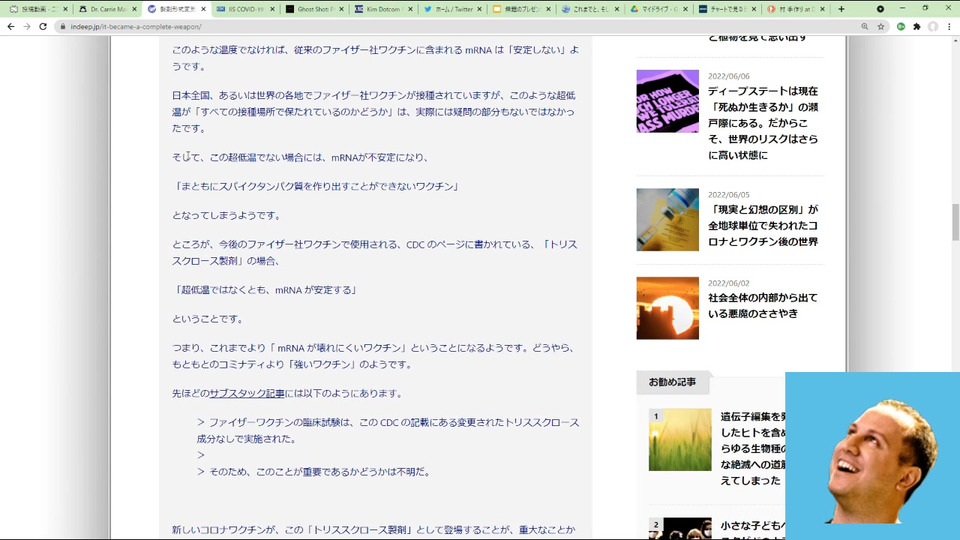Close the Dr. Carrie tab
The height and width of the screenshot is (540, 960).
click(134, 9)
